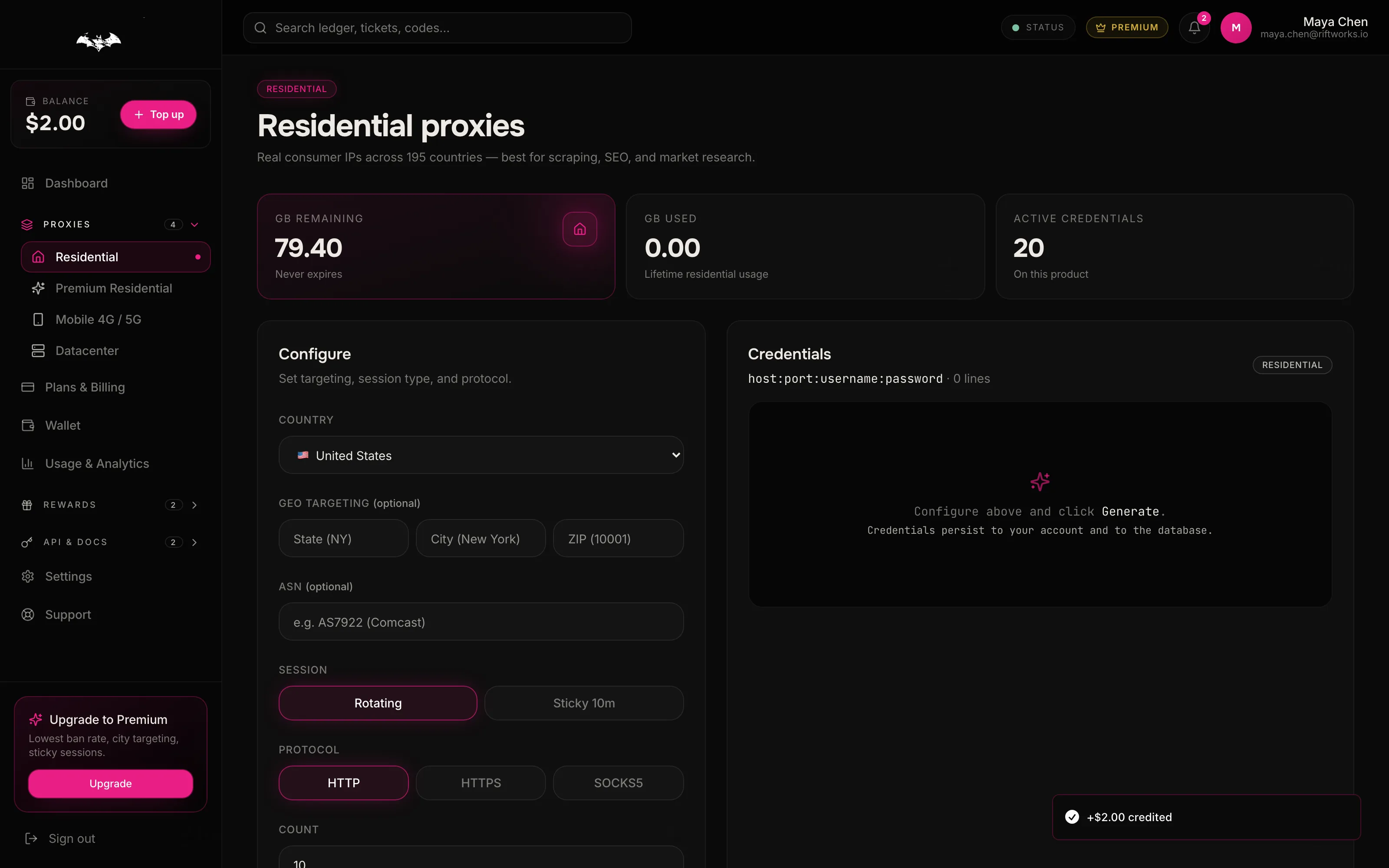Click the maya.chen@riftworks.io email
The width and height of the screenshot is (1389, 868).
(x=1314, y=34)
